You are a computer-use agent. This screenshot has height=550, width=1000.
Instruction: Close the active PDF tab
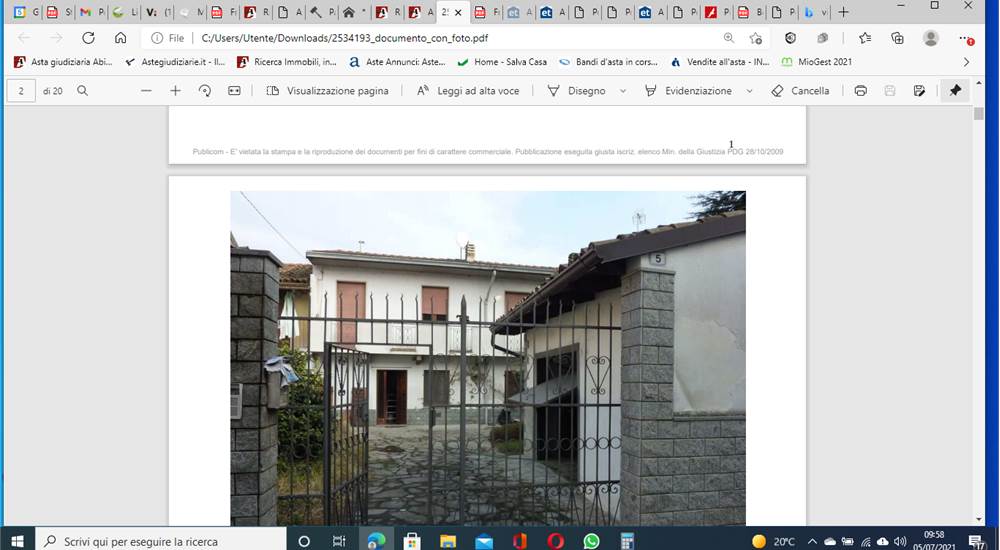coord(458,12)
